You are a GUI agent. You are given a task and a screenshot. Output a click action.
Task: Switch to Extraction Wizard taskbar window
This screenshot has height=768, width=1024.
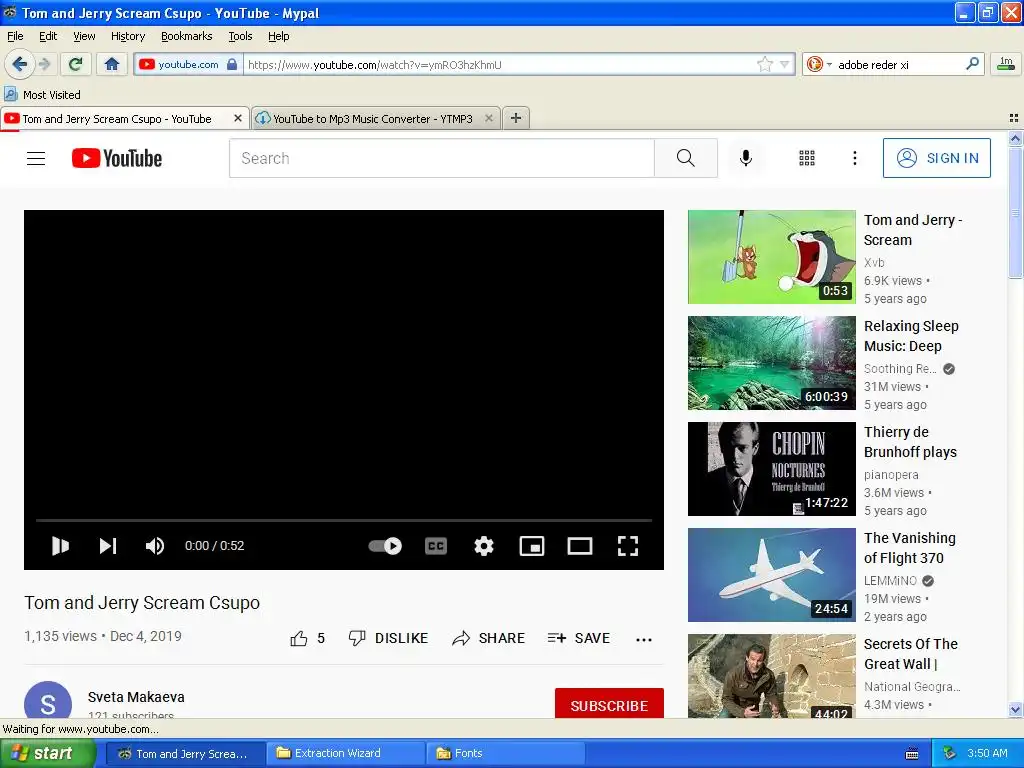[x=346, y=753]
